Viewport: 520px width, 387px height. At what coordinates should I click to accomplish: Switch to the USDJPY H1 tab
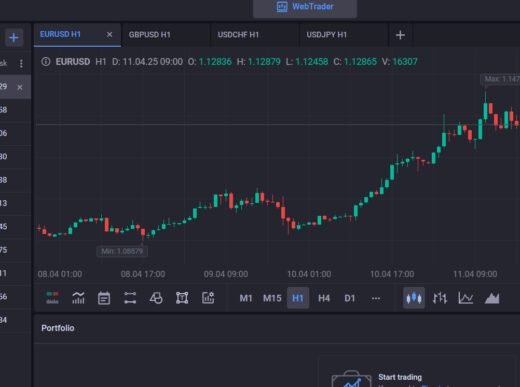pyautogui.click(x=327, y=35)
